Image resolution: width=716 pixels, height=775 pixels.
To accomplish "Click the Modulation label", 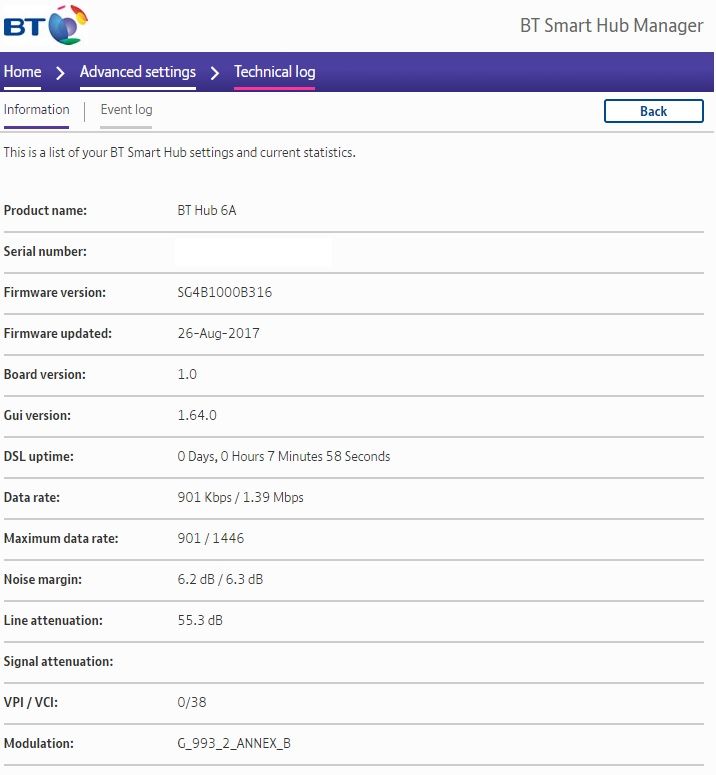I will 39,744.
